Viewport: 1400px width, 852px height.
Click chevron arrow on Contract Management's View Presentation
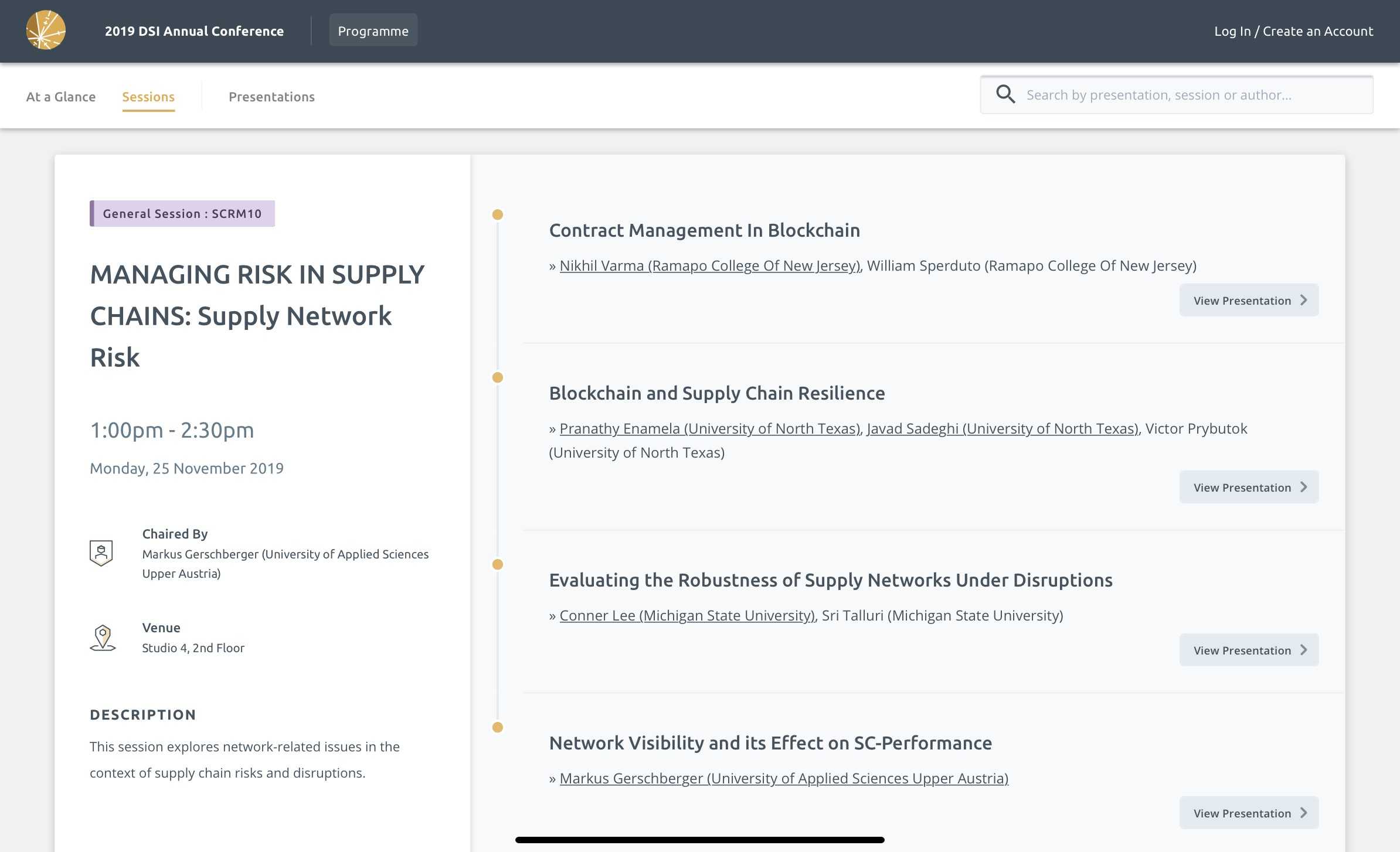tap(1303, 300)
